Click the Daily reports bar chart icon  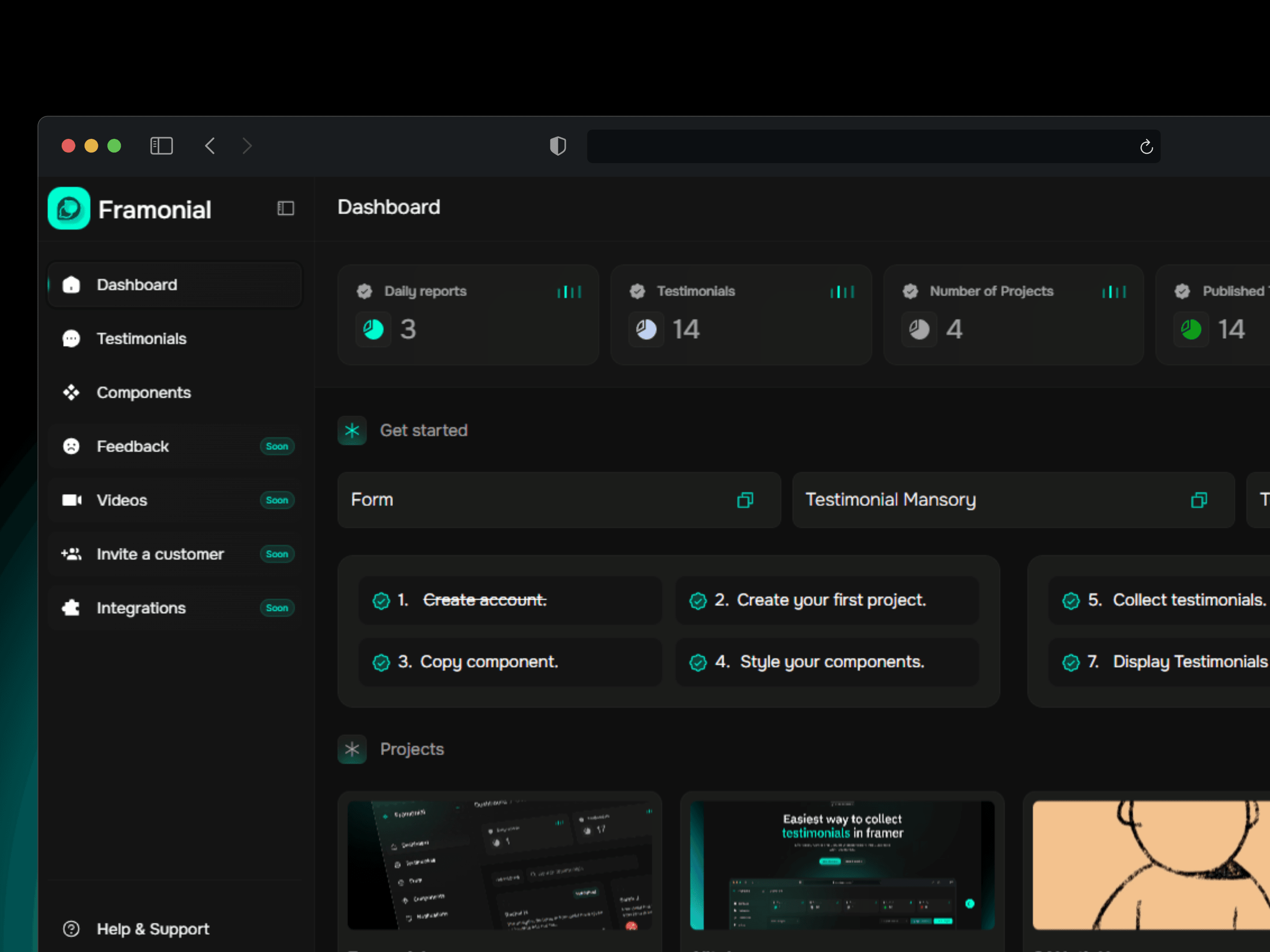point(569,291)
